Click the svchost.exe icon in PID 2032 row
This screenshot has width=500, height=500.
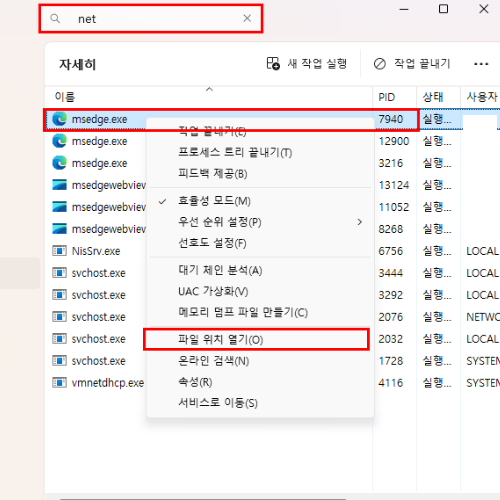(x=59, y=339)
